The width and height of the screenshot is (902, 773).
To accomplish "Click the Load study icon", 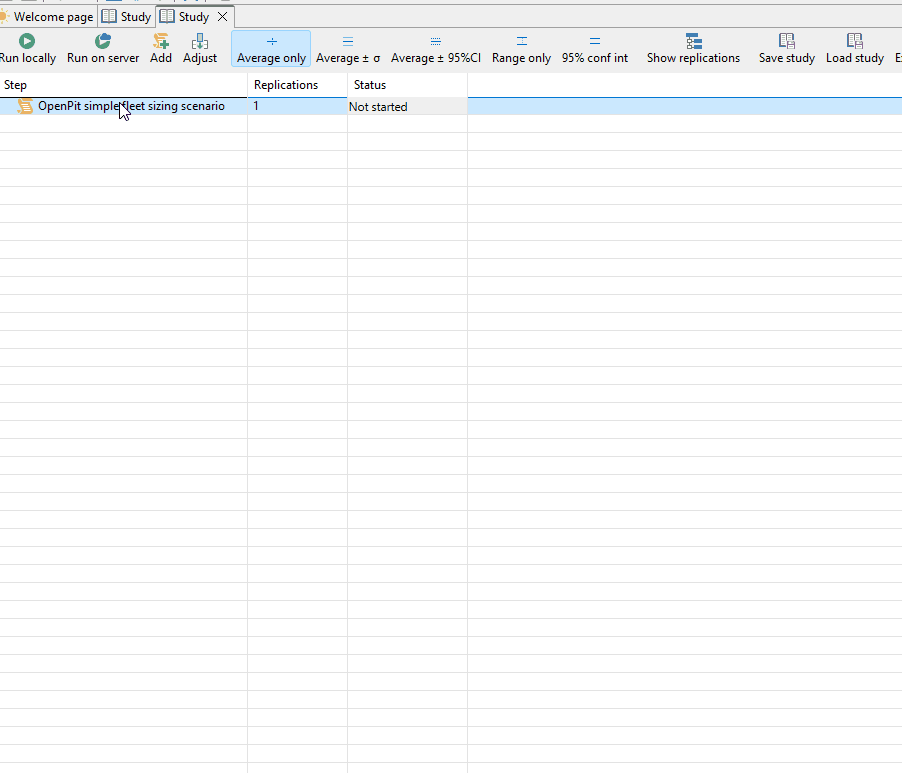I will point(855,41).
